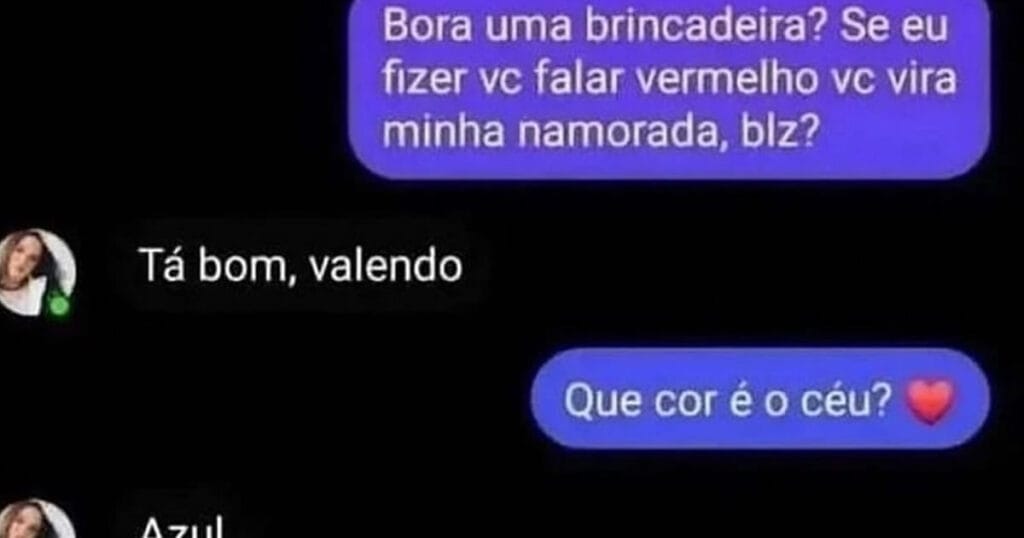Select the "Que cor é o céu?" bubble

760,398
